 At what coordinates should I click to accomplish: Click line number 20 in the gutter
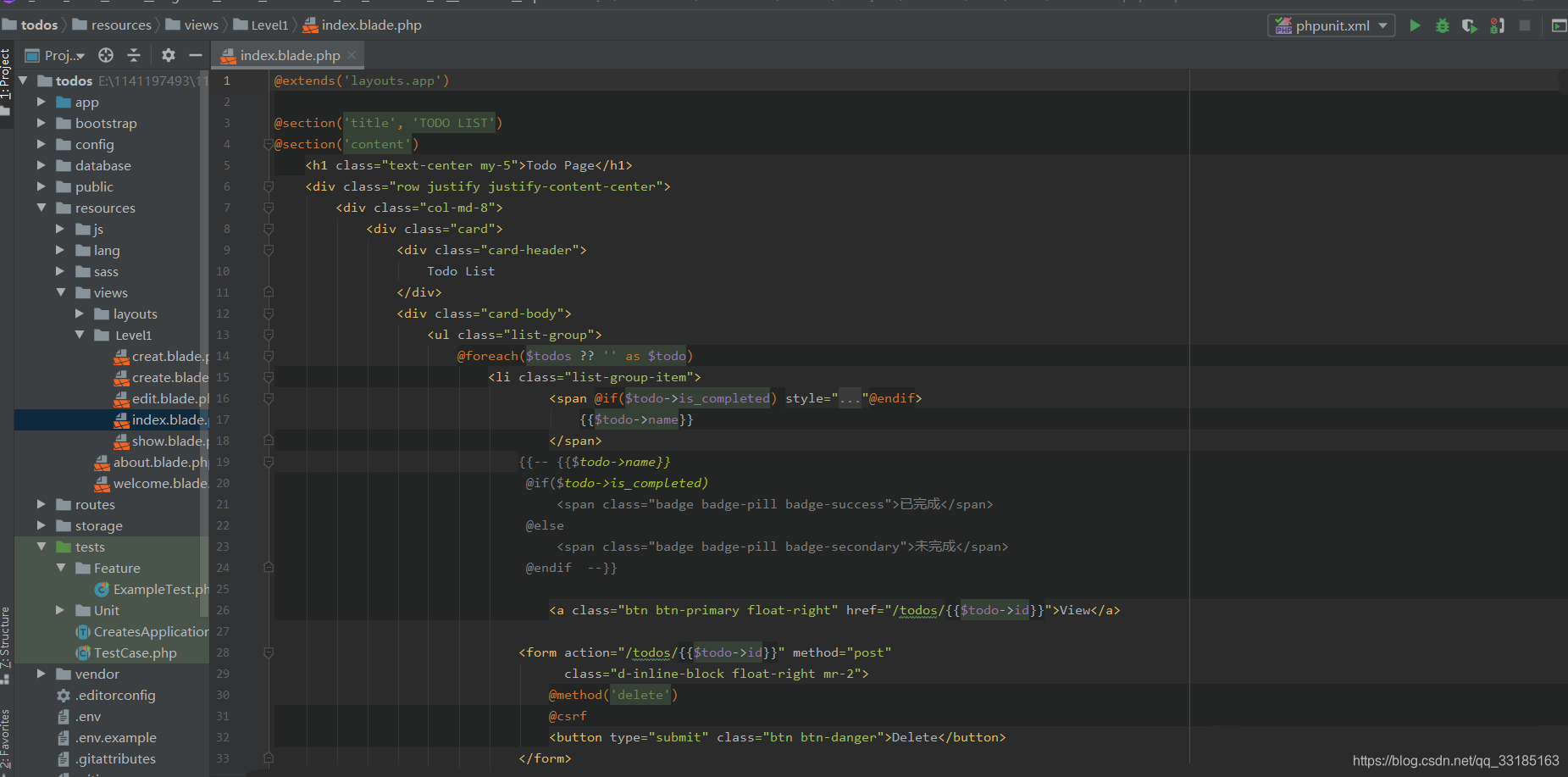point(223,483)
